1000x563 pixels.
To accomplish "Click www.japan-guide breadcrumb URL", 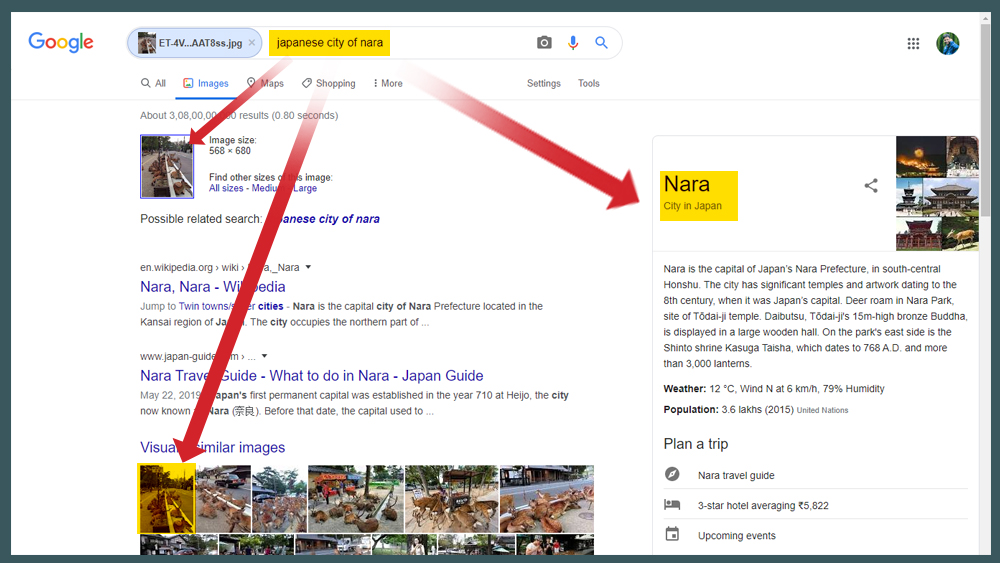I will click(198, 356).
